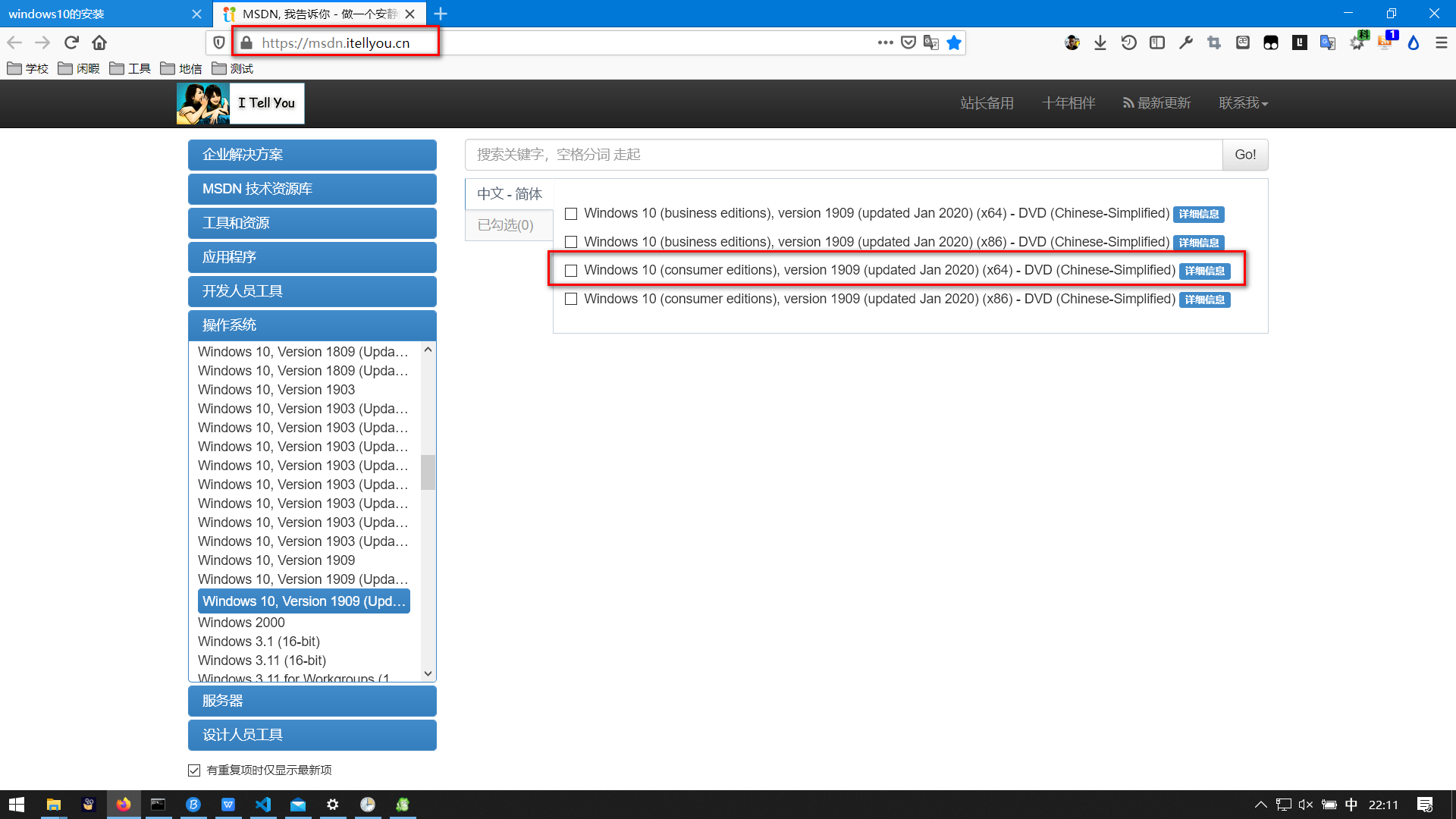Open the tracking protection shield icon
1456x819 pixels.
[x=219, y=42]
